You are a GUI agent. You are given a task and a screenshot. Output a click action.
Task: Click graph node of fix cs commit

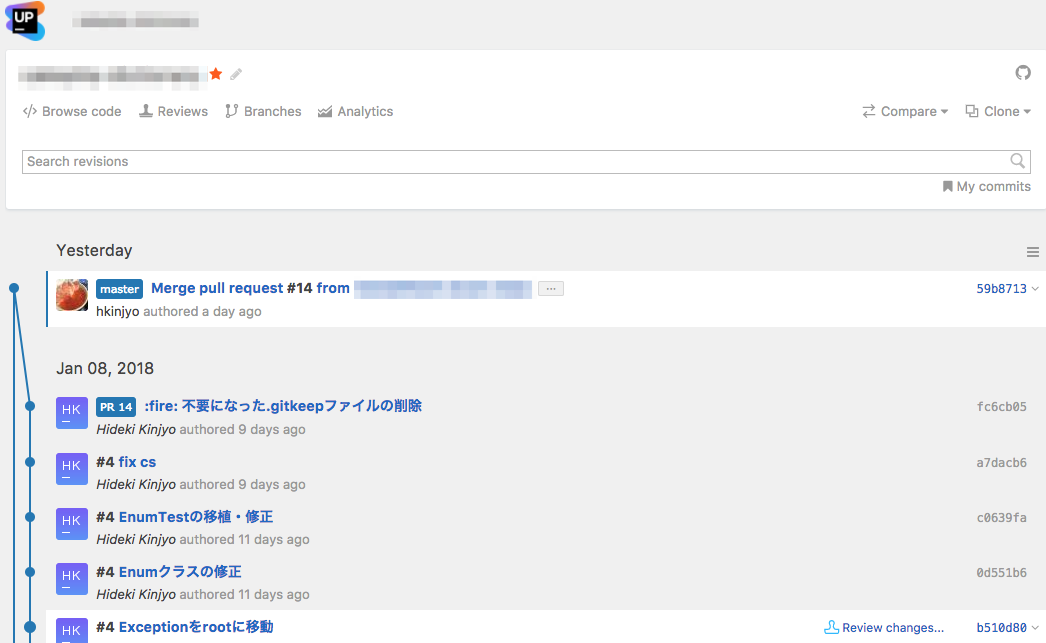tap(30, 462)
